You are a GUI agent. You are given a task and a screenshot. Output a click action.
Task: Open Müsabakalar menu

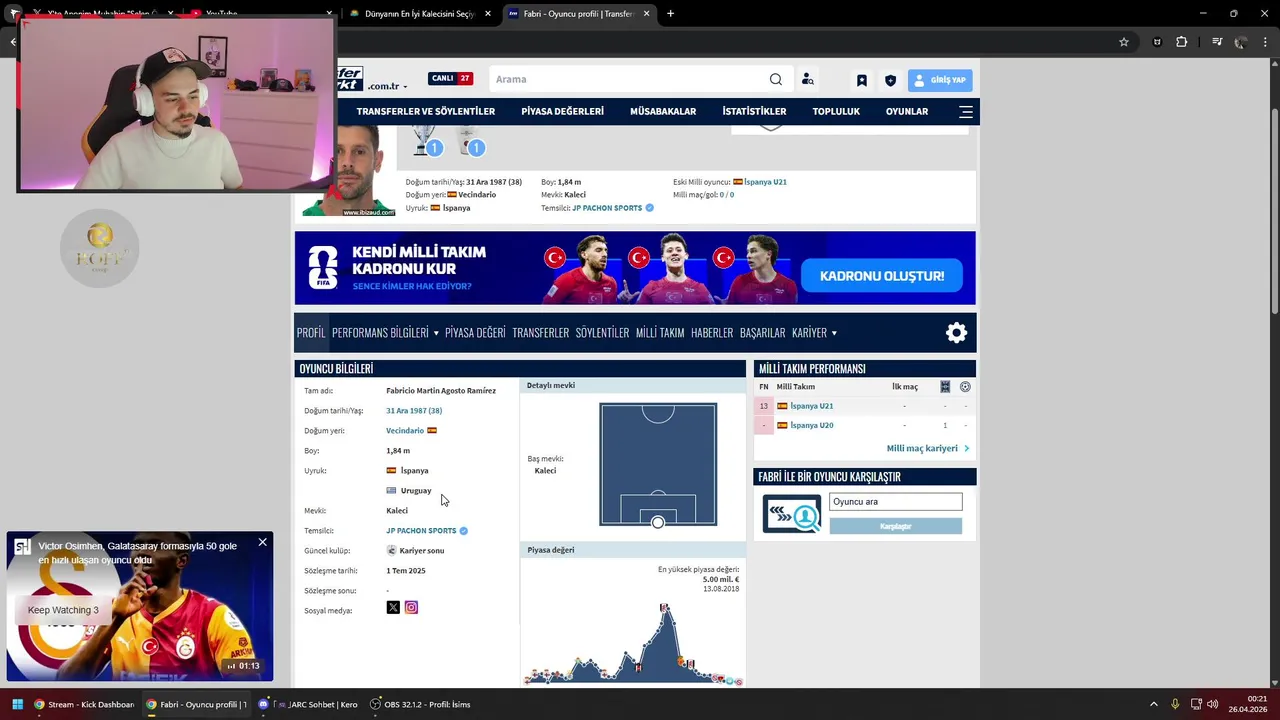[x=663, y=111]
